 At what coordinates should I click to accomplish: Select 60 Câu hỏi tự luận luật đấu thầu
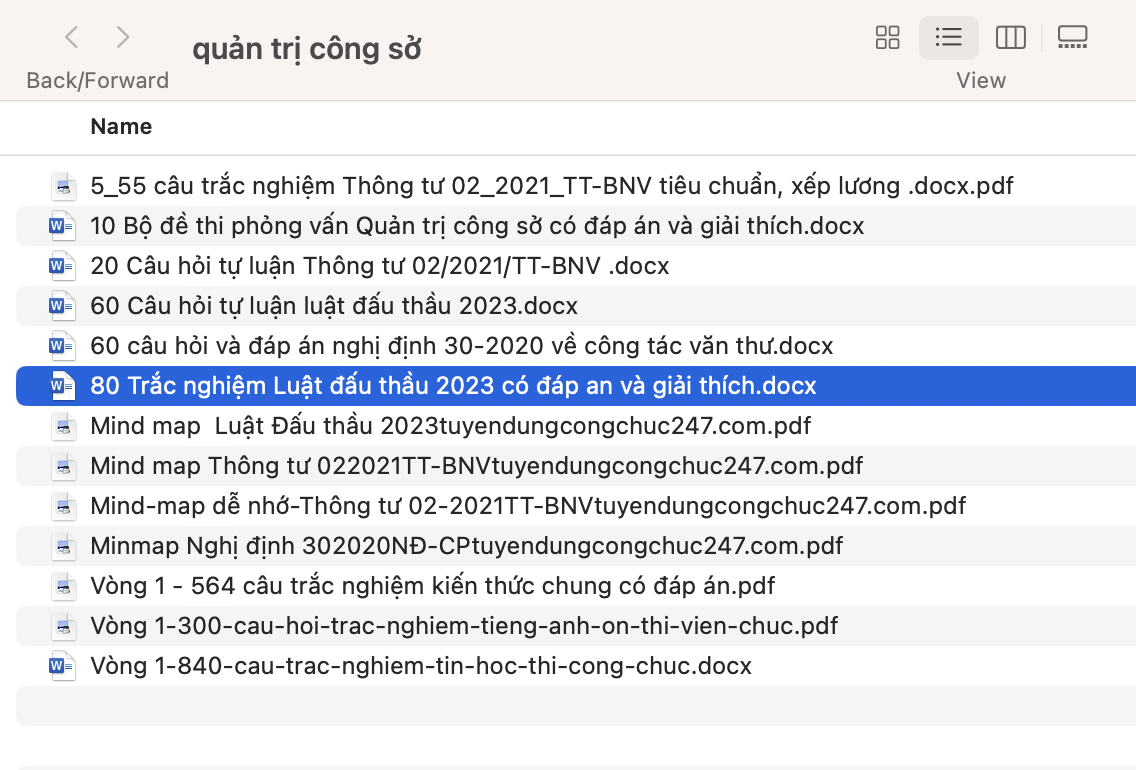coord(334,306)
